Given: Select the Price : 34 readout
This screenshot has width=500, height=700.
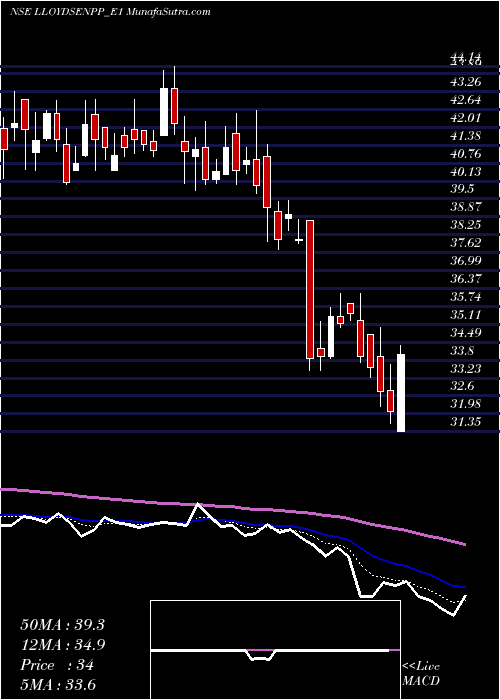Looking at the screenshot, I should [x=57, y=665].
